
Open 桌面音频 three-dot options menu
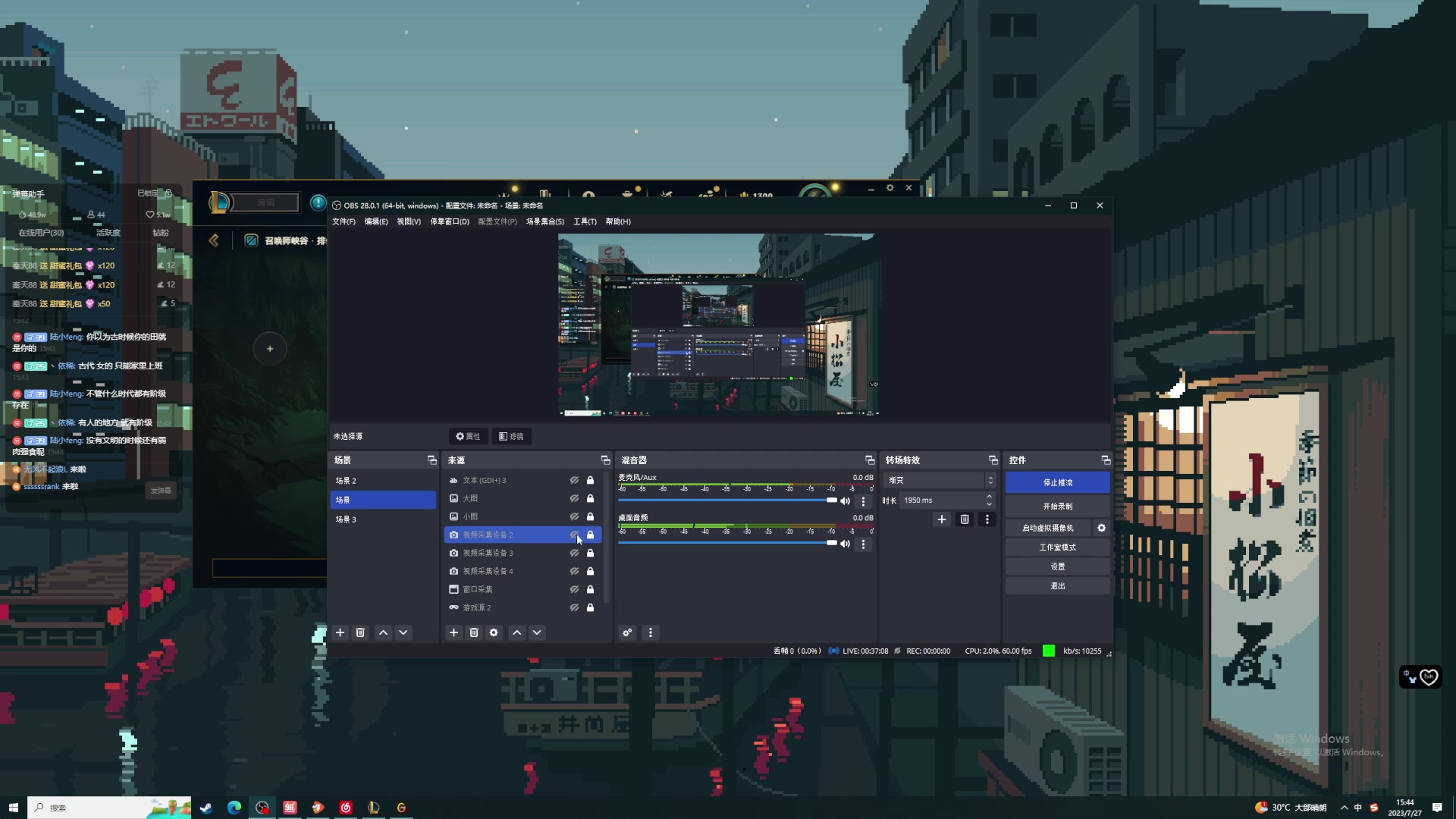[x=863, y=544]
